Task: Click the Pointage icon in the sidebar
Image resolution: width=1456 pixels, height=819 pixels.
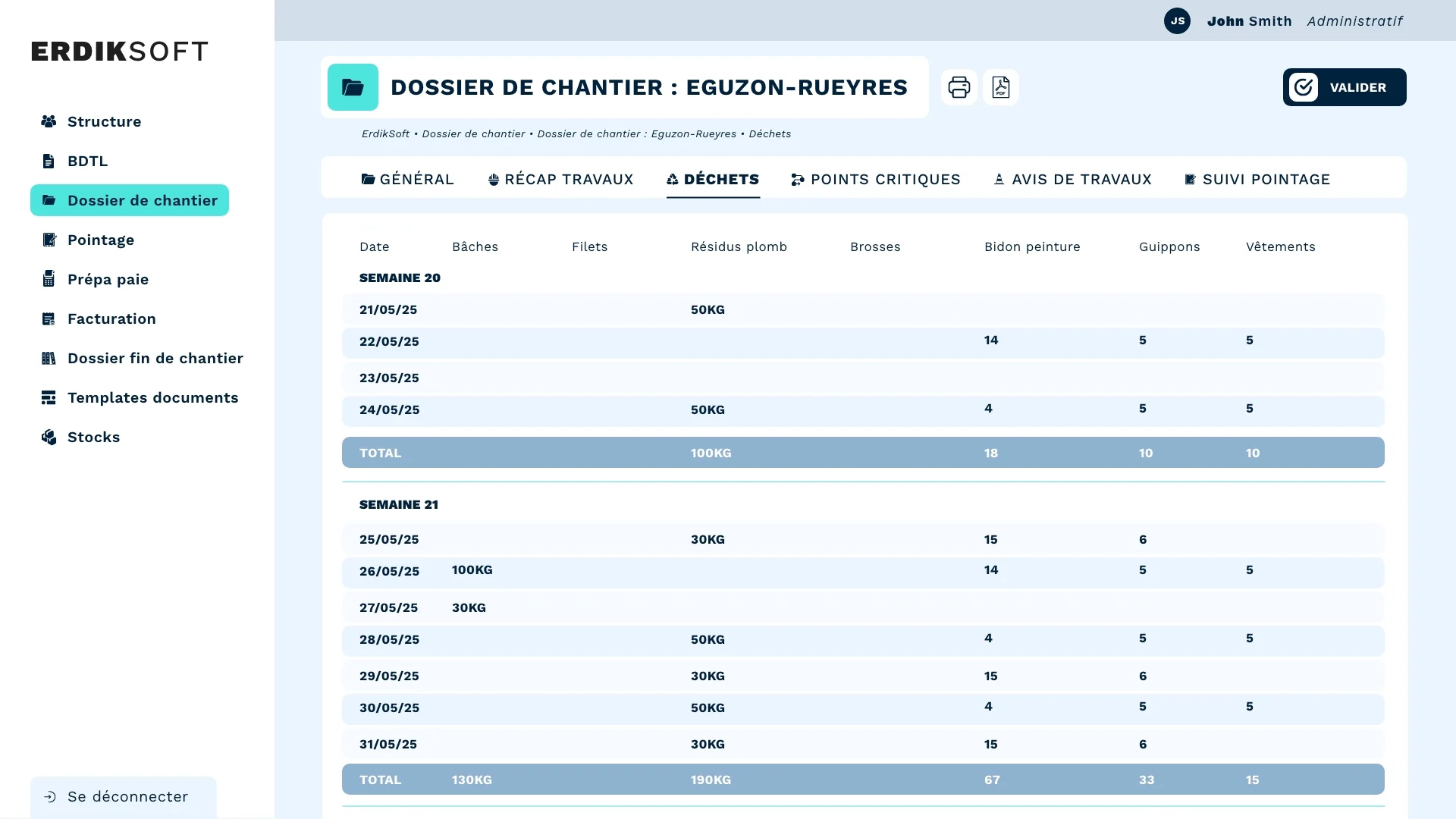Action: click(49, 240)
